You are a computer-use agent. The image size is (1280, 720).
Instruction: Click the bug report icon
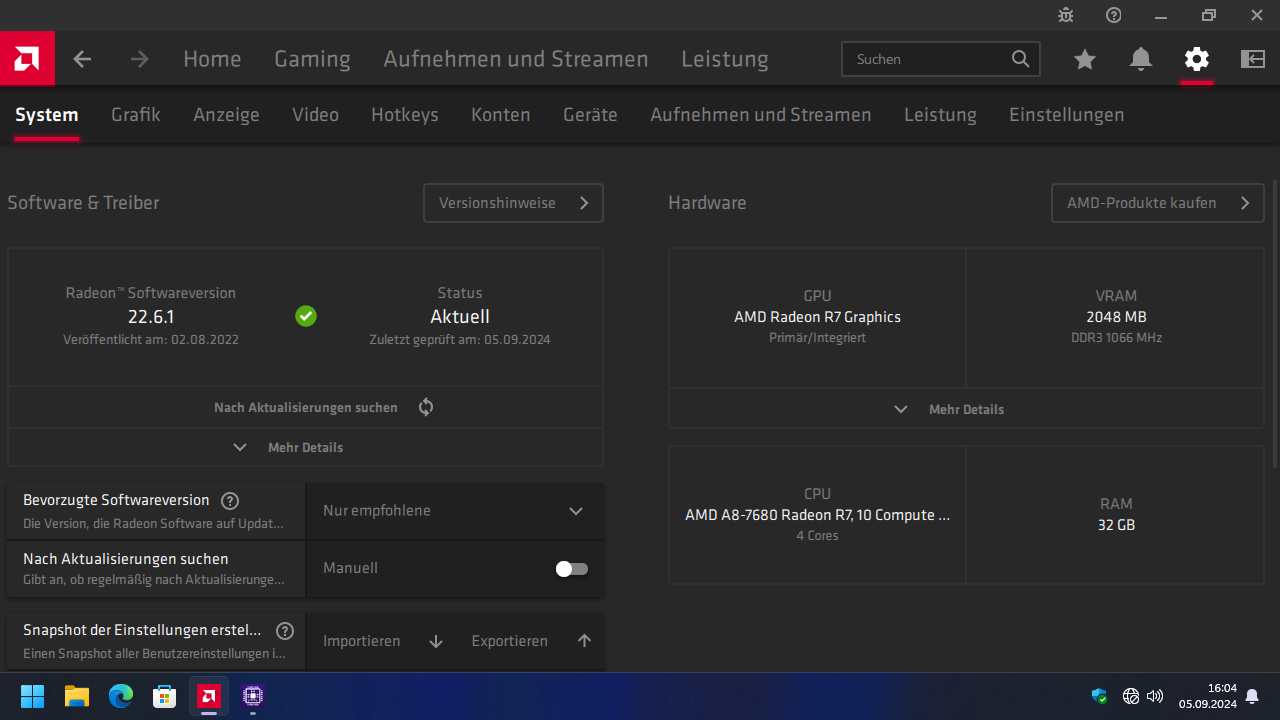click(1066, 15)
